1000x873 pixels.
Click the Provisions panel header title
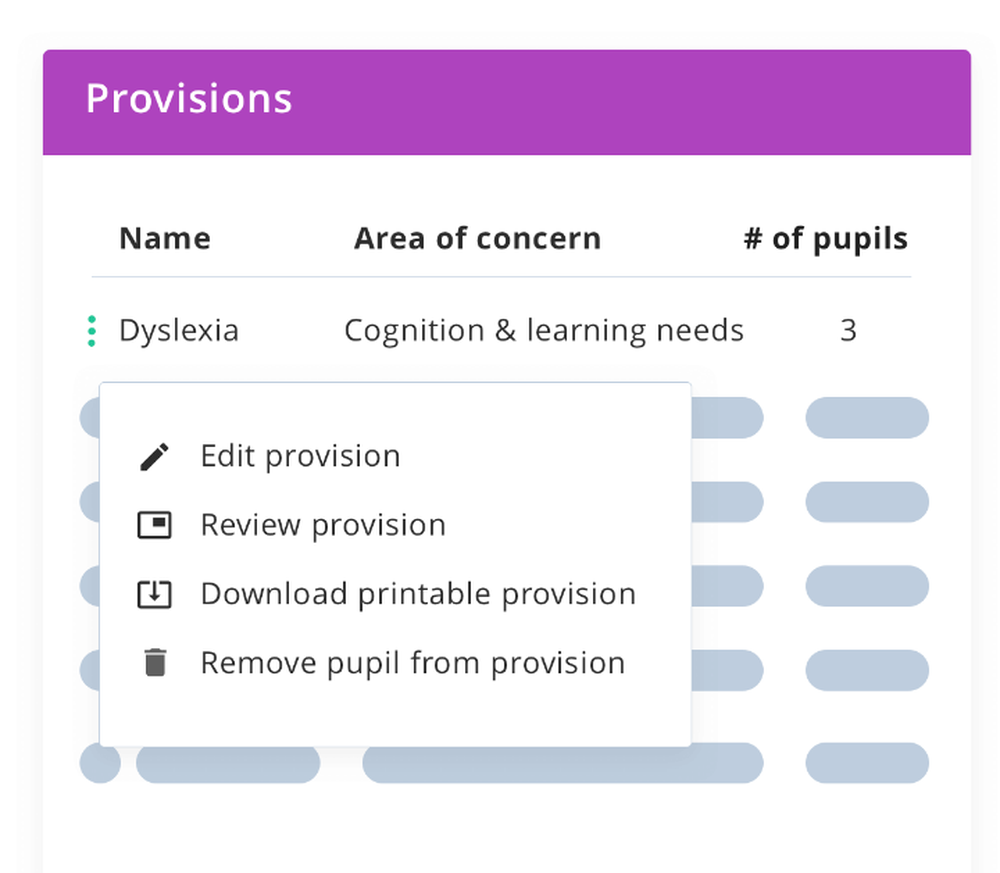tap(189, 99)
